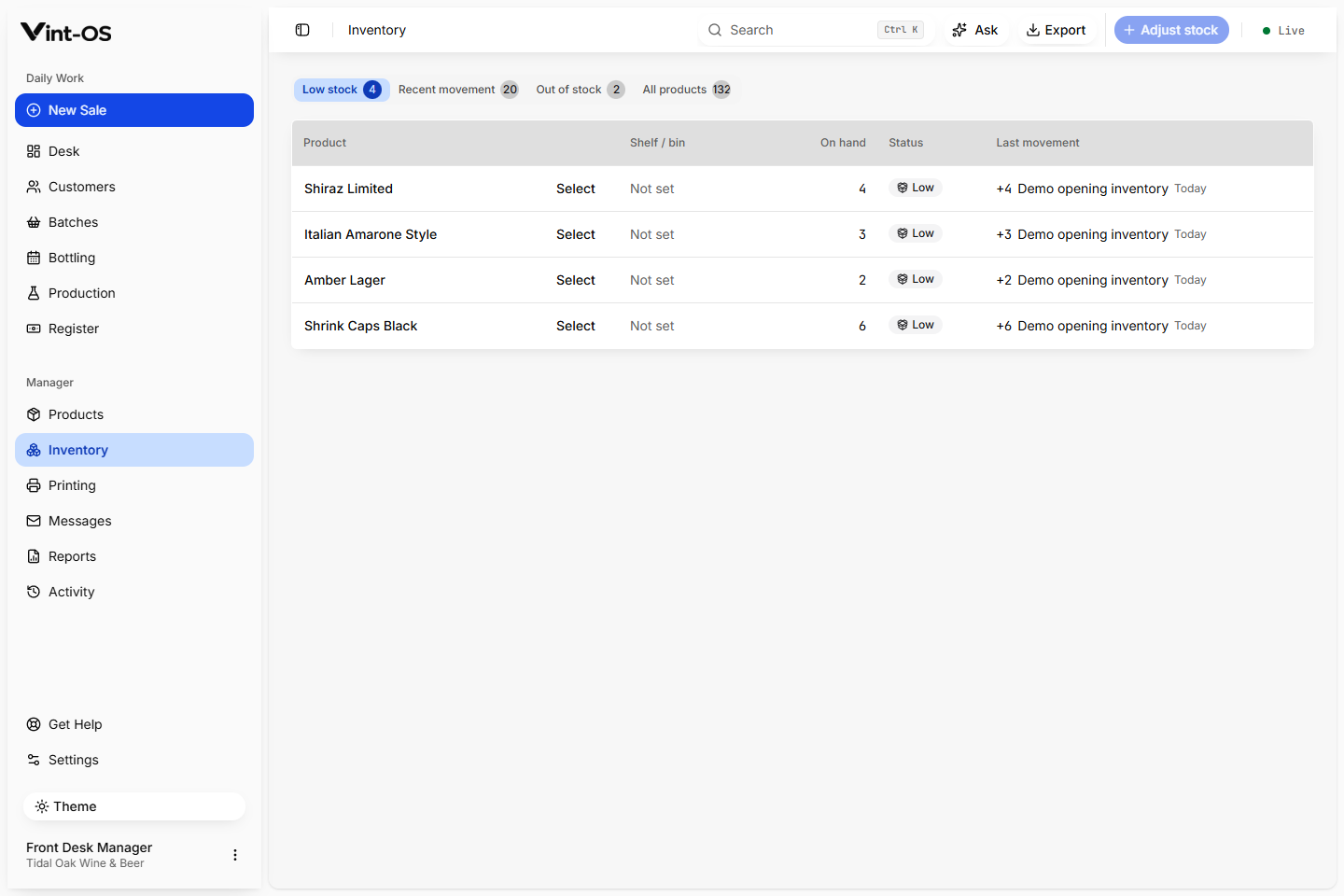
Task: Open the Bottling section
Action: [134, 258]
